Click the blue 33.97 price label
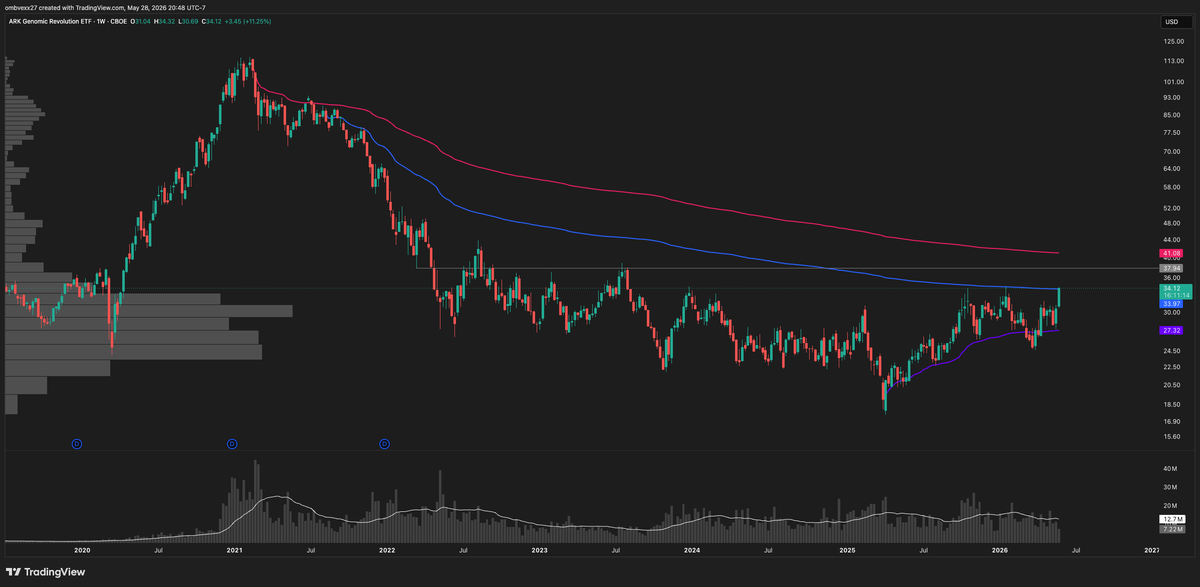The width and height of the screenshot is (1200, 587). (x=1171, y=304)
